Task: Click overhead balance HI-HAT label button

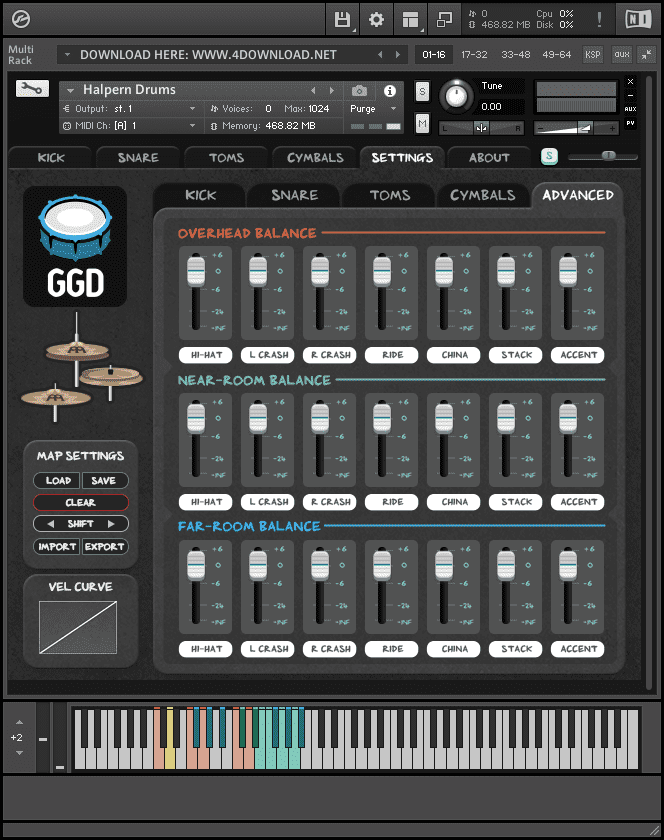Action: click(x=206, y=355)
